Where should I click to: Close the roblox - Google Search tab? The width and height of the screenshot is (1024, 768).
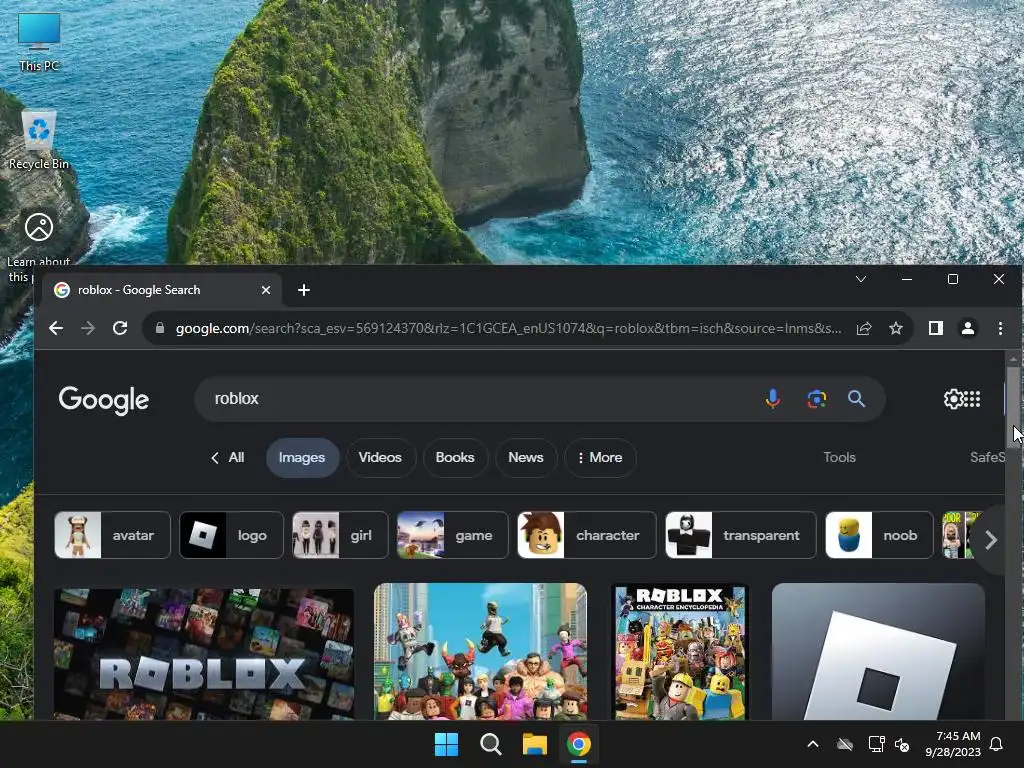266,290
